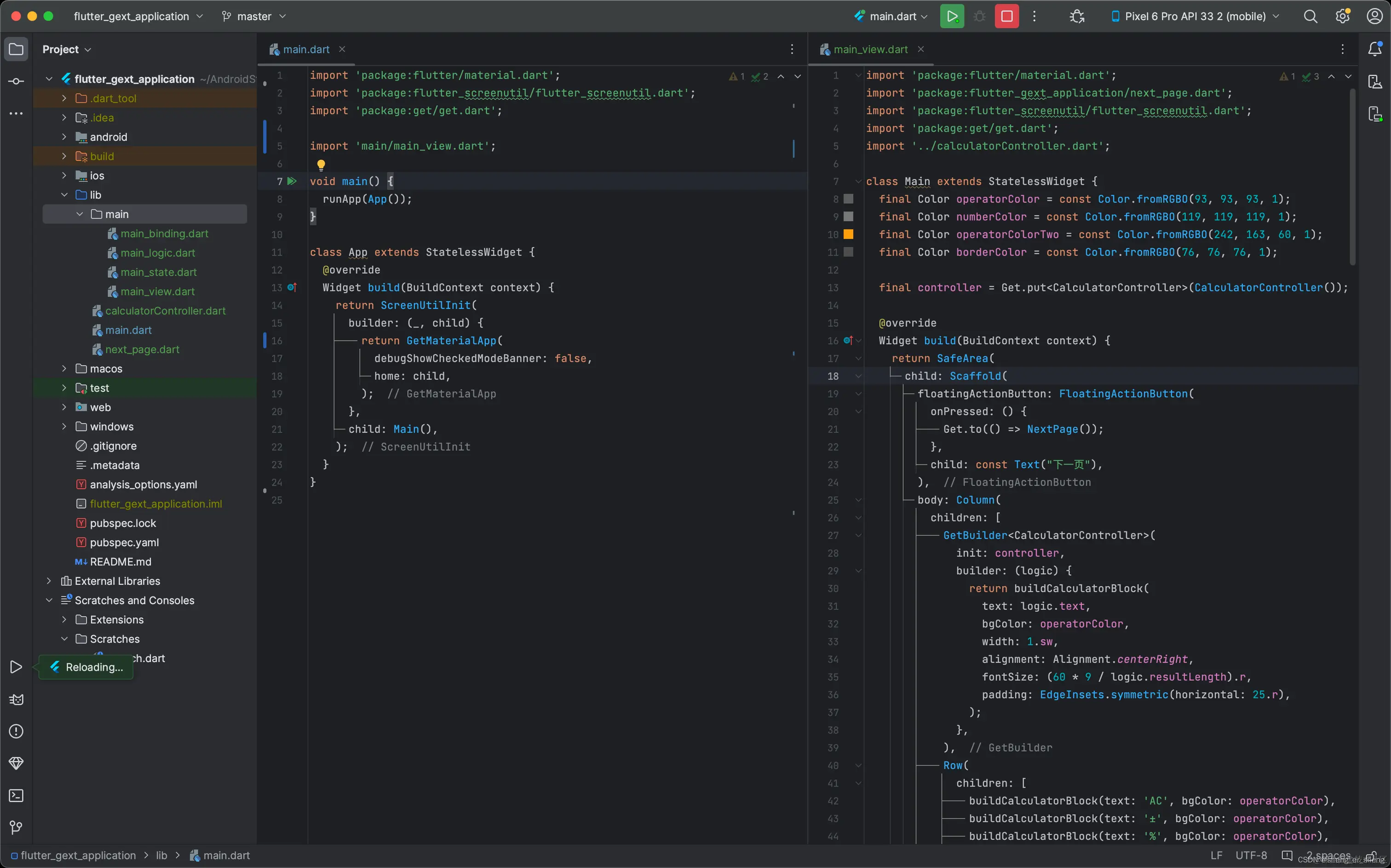1391x868 pixels.
Task: Click the Flutter Attach debugger icon
Action: [x=1077, y=16]
